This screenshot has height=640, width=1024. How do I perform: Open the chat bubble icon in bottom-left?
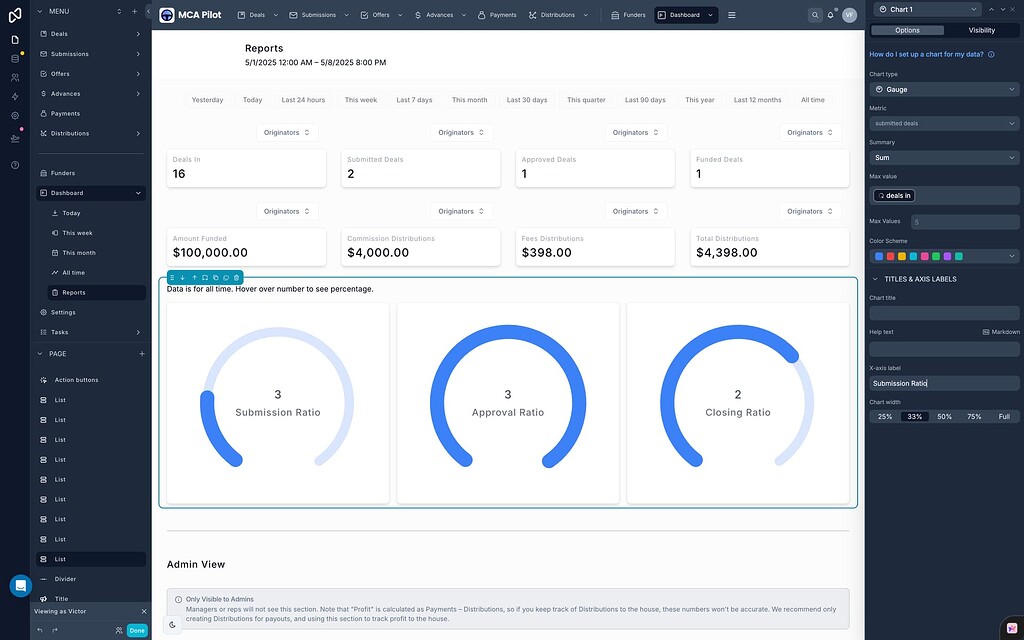(x=20, y=585)
